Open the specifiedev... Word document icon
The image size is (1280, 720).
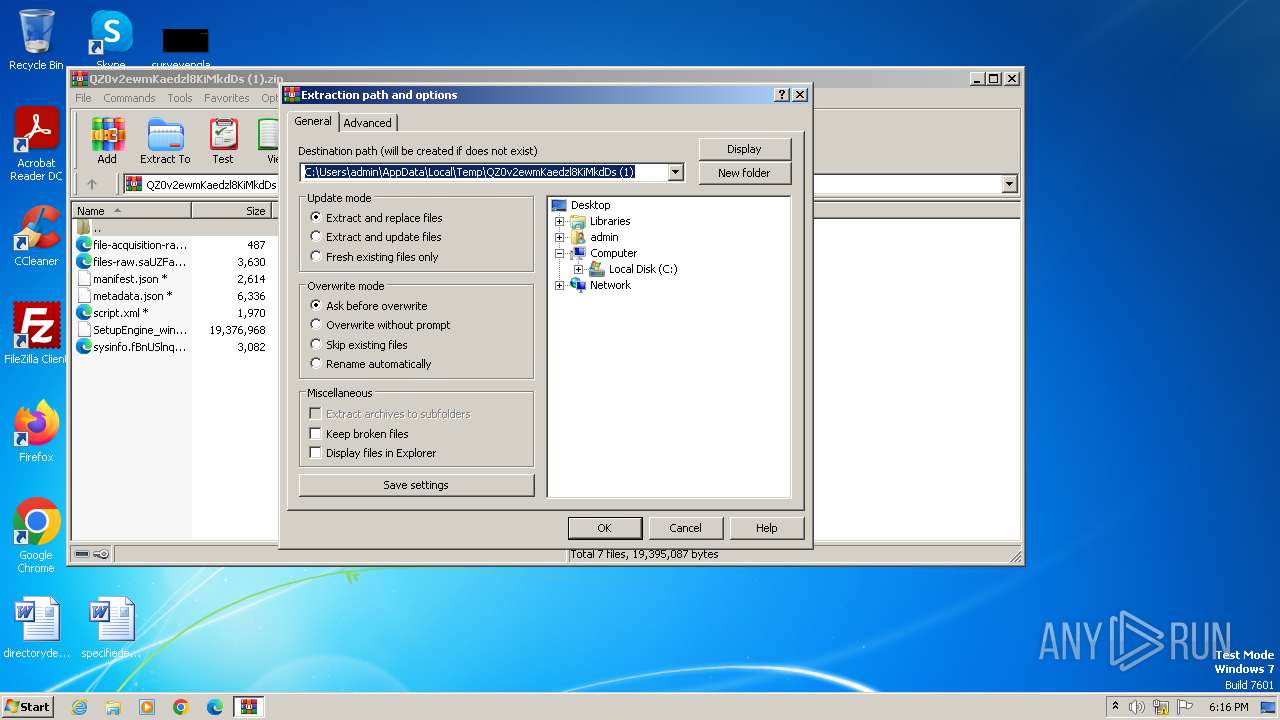tap(111, 628)
